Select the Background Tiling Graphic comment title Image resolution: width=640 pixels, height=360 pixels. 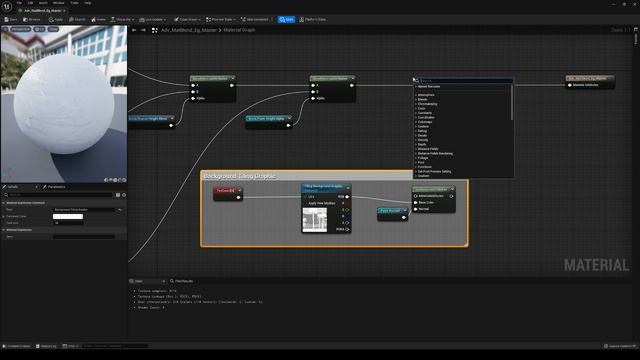pyautogui.click(x=239, y=176)
